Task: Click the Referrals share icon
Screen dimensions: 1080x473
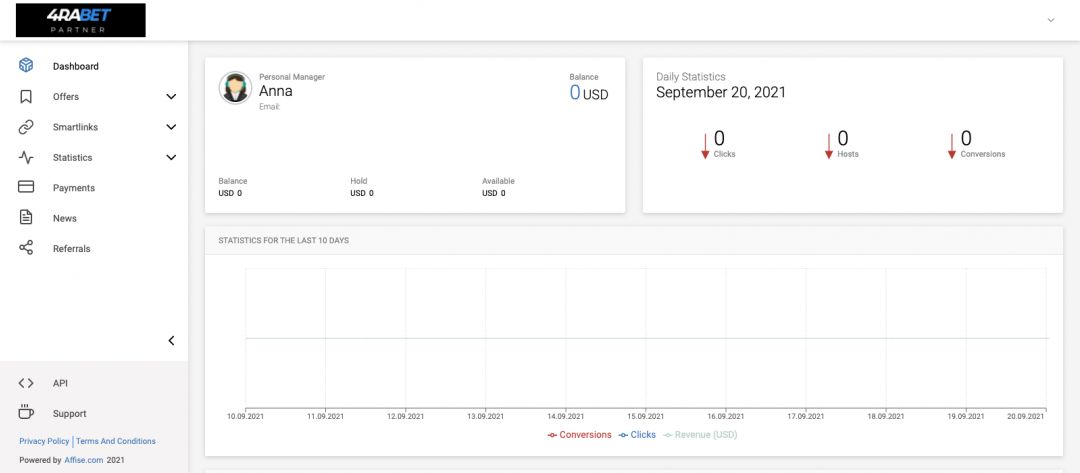Action: tap(26, 248)
